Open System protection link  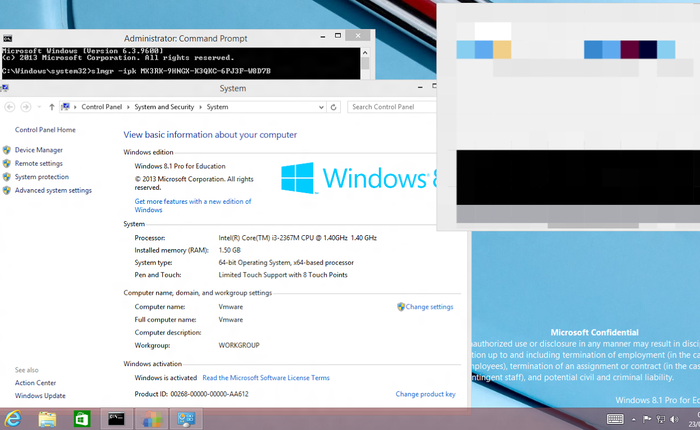click(x=42, y=177)
